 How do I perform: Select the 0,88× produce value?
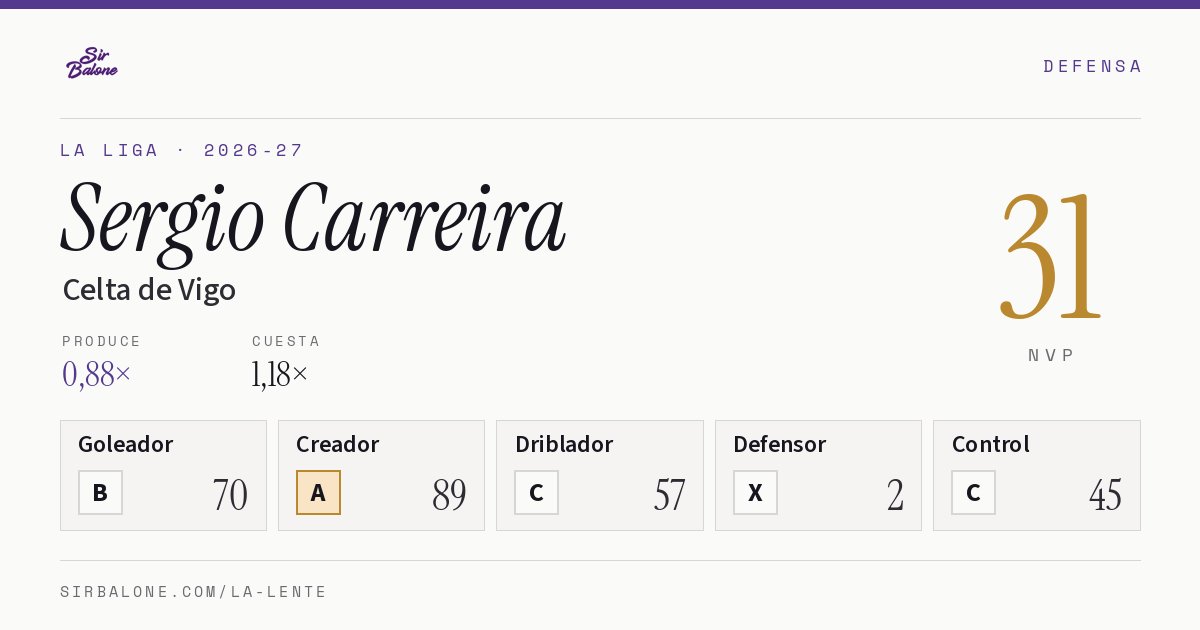pos(96,374)
